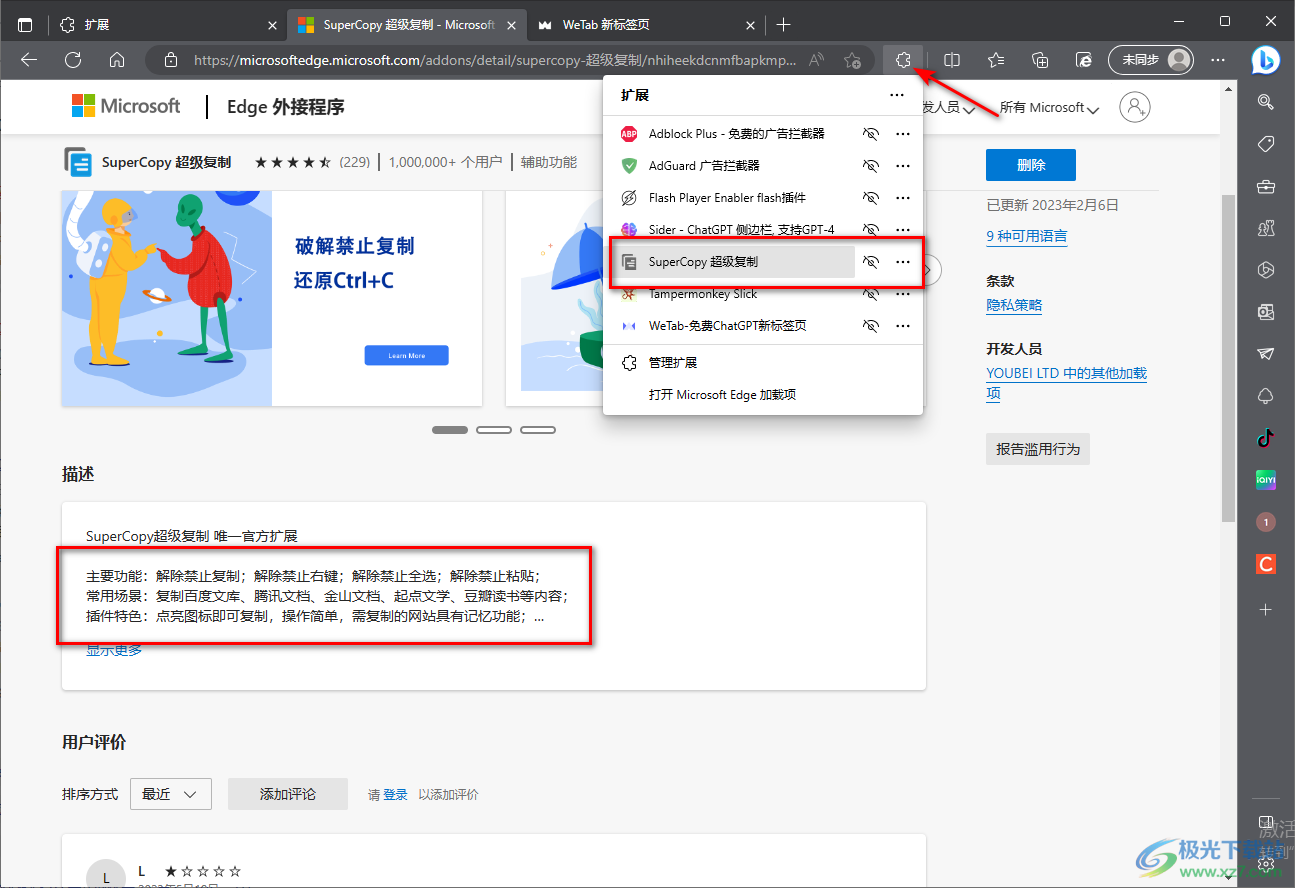
Task: Click the 报告滥用行为 button
Action: (x=1038, y=449)
